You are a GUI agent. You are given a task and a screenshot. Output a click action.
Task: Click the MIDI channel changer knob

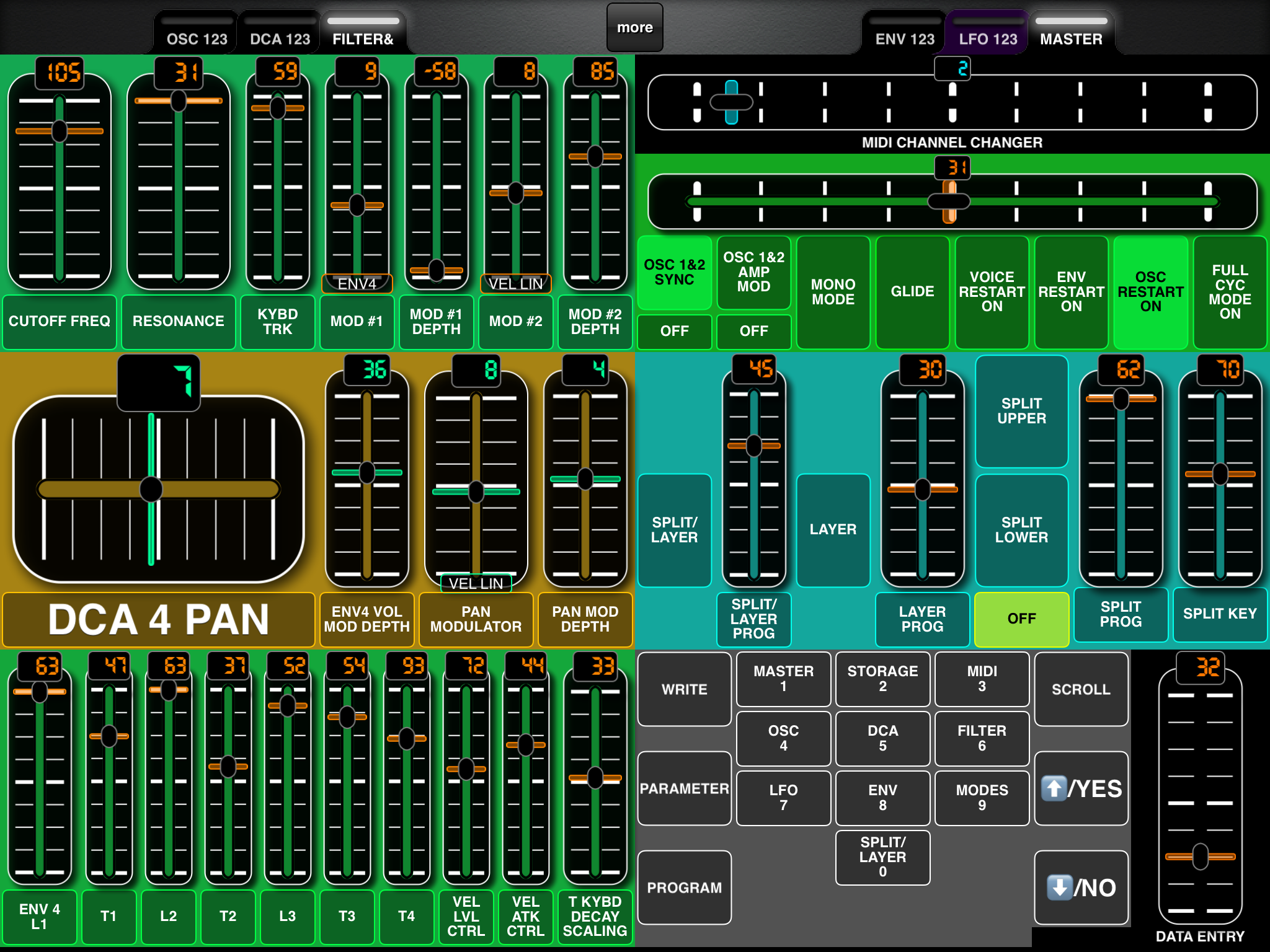tap(732, 102)
